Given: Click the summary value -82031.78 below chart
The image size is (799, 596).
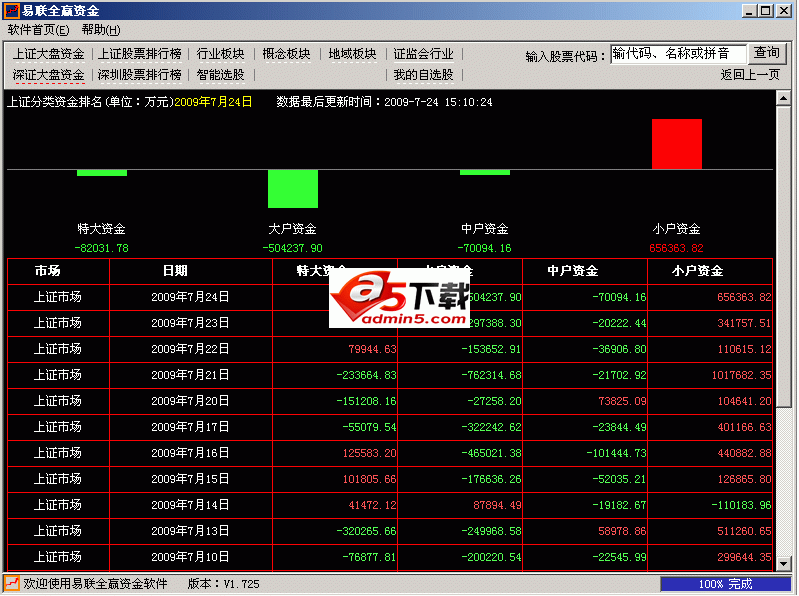Looking at the screenshot, I should [101, 249].
